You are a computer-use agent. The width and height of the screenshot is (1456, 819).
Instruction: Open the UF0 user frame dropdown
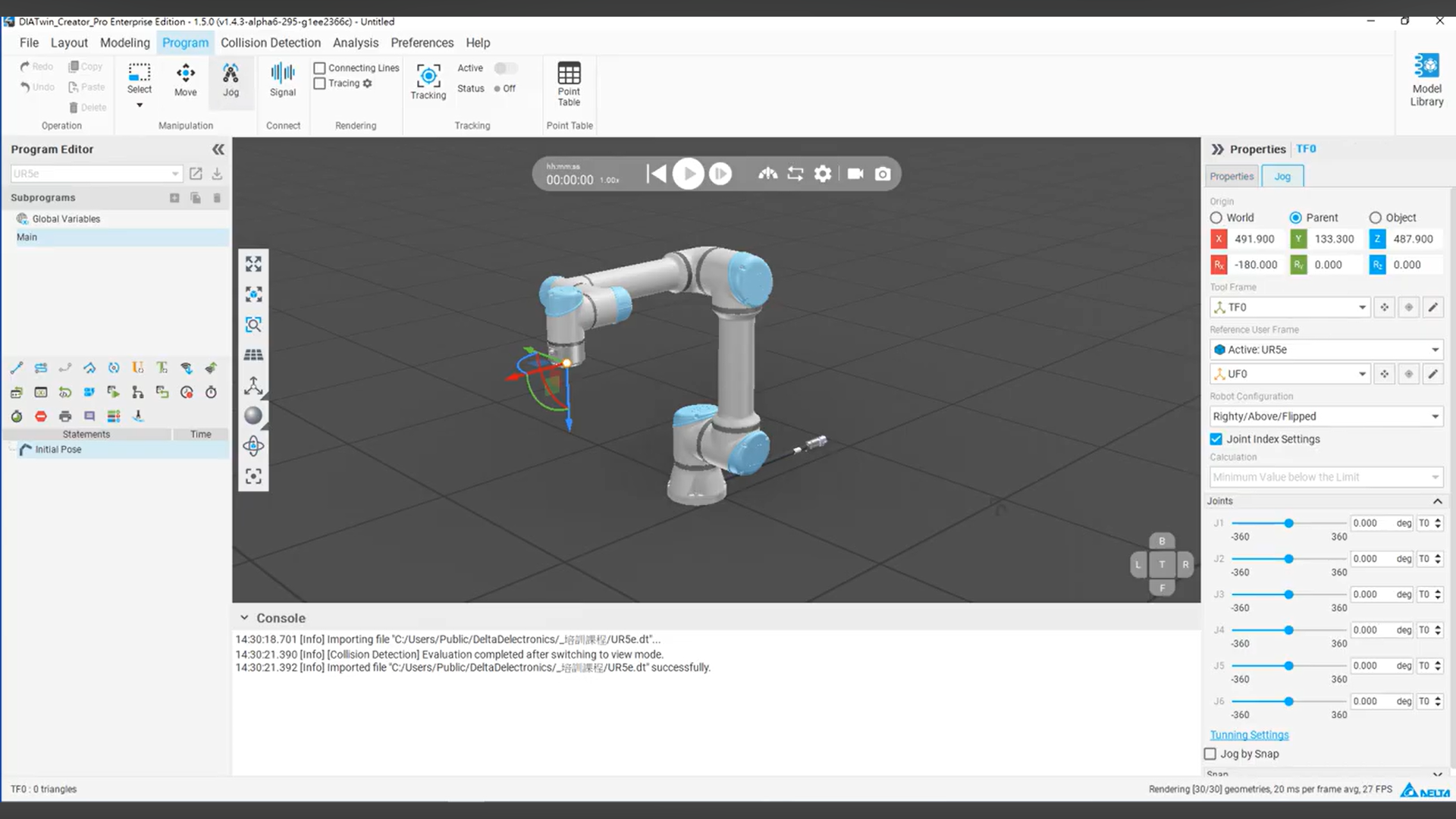[x=1289, y=374]
